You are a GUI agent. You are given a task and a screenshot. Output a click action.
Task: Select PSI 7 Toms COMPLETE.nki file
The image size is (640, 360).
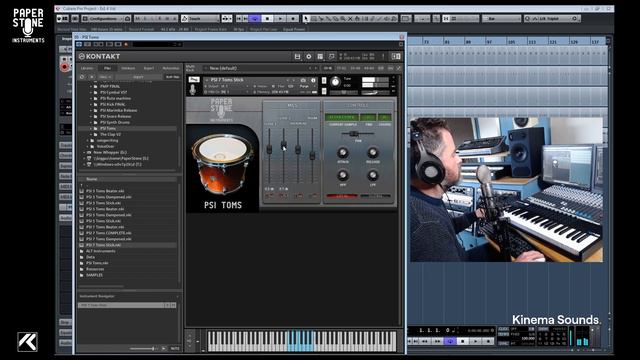pos(109,233)
